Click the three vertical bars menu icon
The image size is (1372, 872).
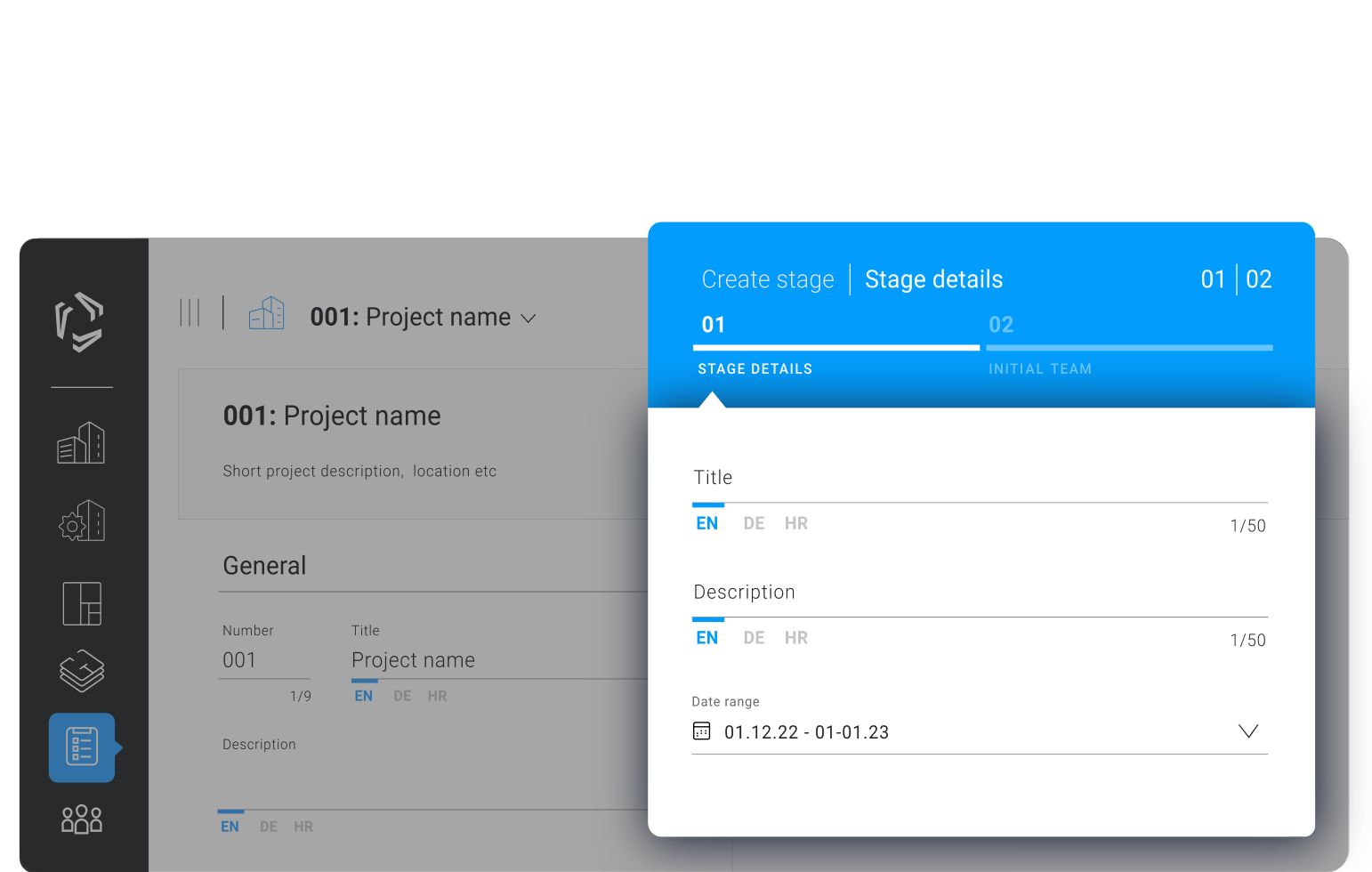point(190,313)
